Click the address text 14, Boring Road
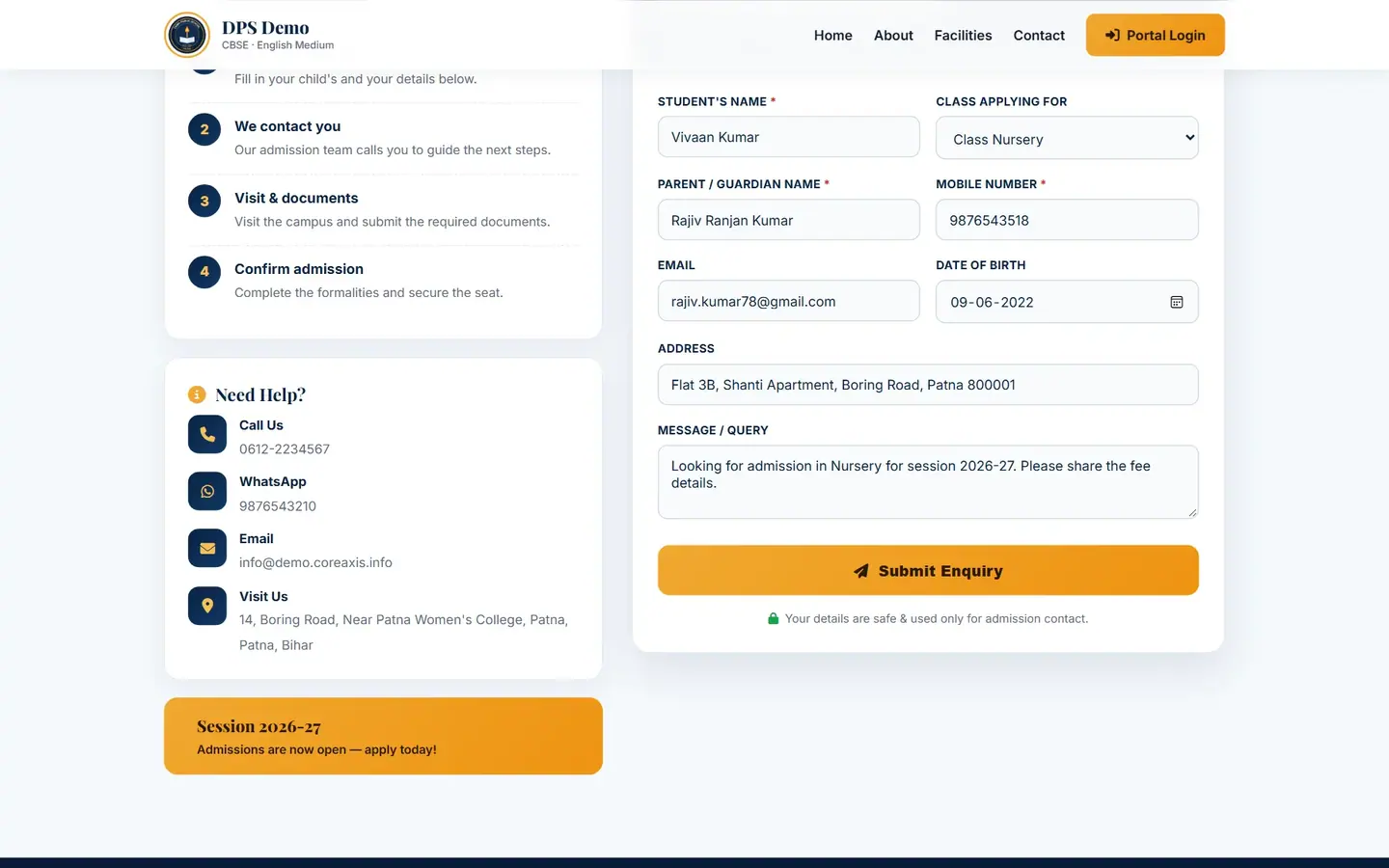Screen dimensions: 1389x868 (x=403, y=633)
